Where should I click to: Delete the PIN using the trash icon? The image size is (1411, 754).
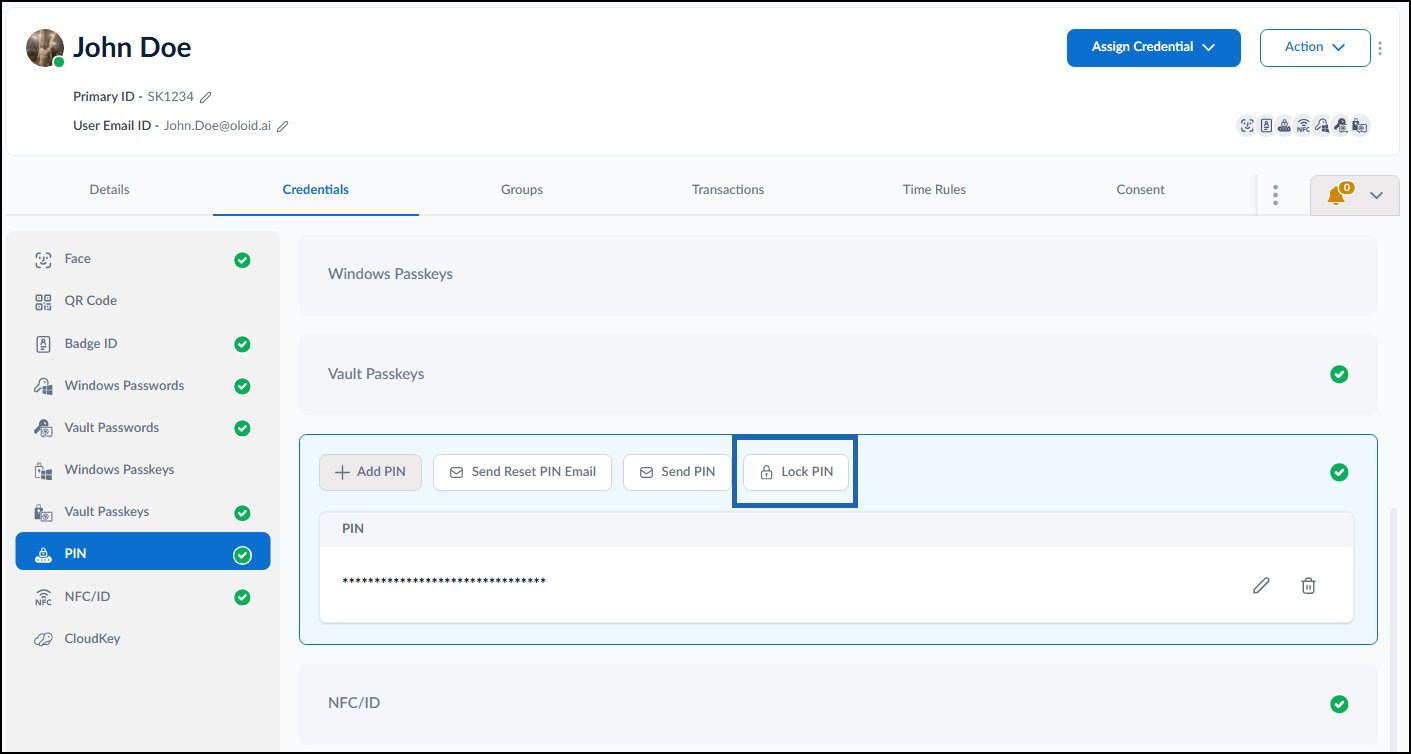click(1308, 585)
